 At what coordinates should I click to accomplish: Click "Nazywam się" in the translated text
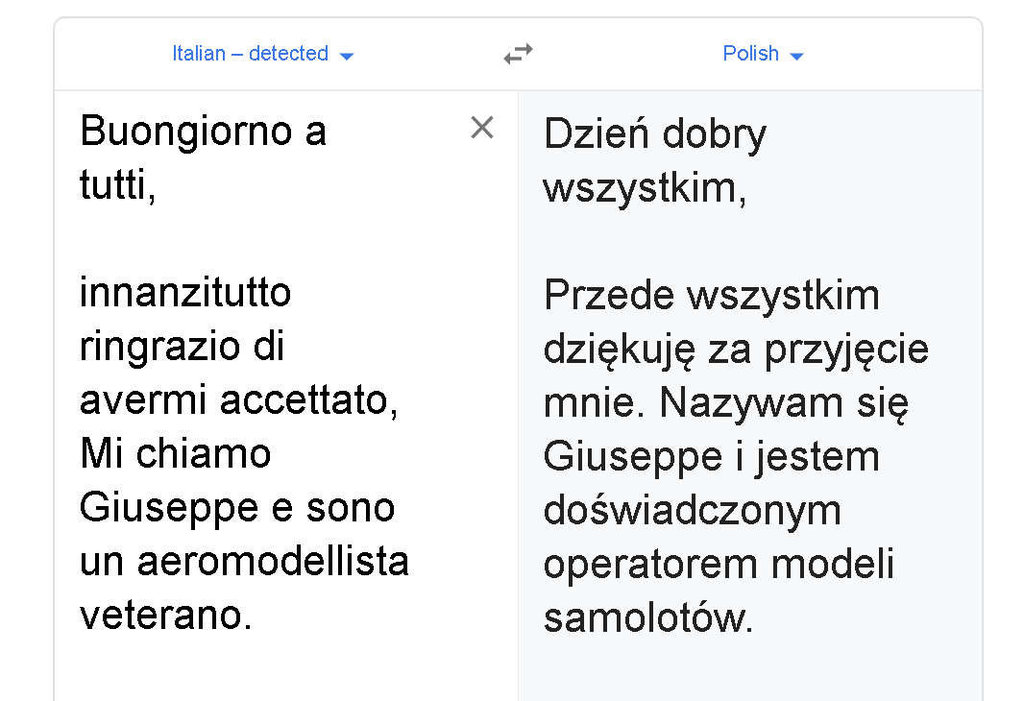tap(783, 403)
